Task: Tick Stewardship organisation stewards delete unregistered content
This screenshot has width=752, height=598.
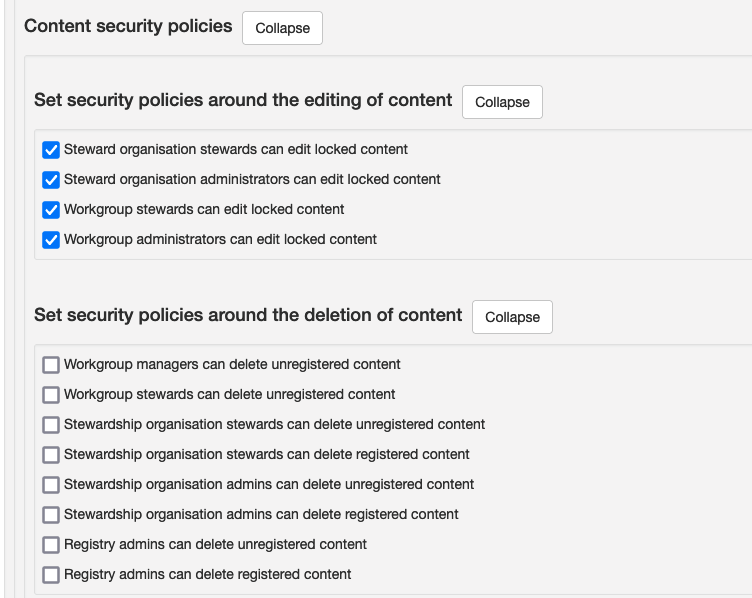Action: pos(51,425)
